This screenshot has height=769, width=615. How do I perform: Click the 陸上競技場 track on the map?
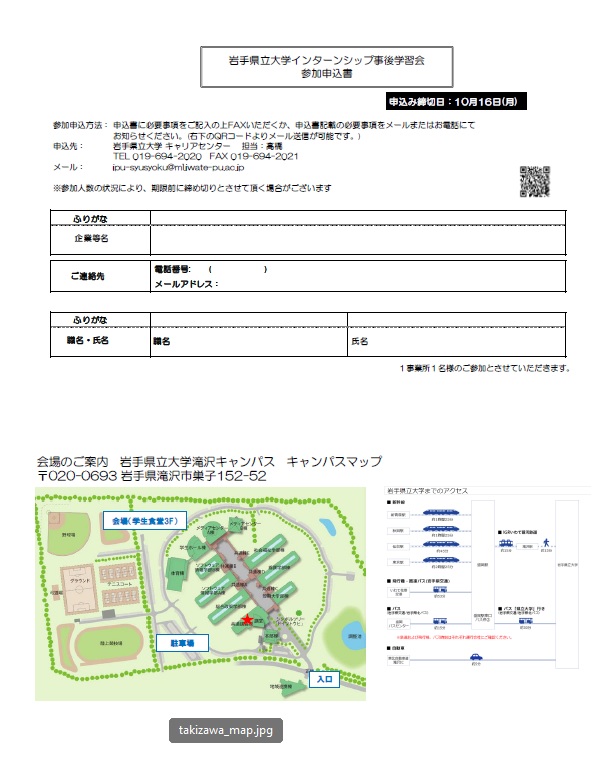click(109, 642)
